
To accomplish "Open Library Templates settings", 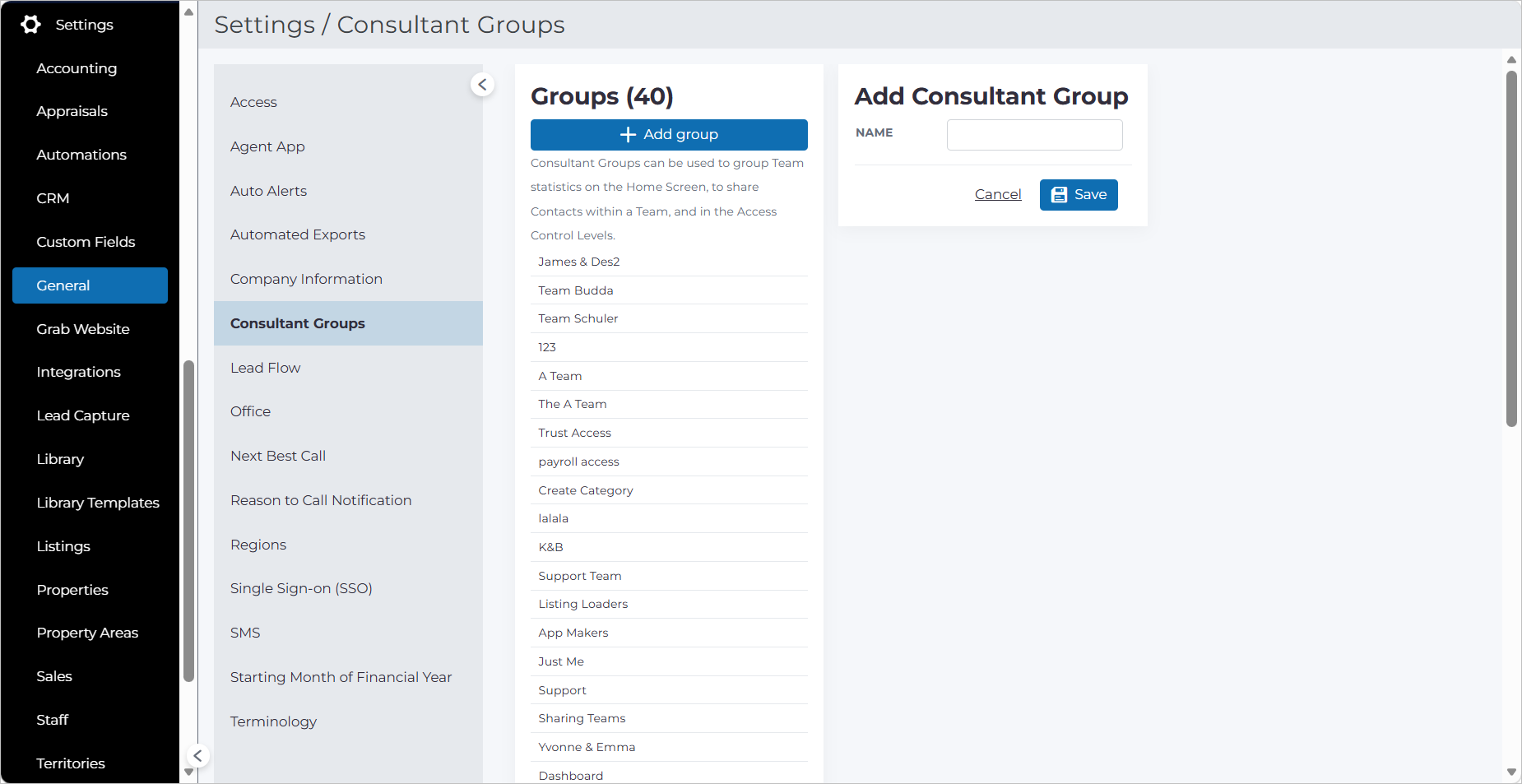I will click(x=98, y=503).
